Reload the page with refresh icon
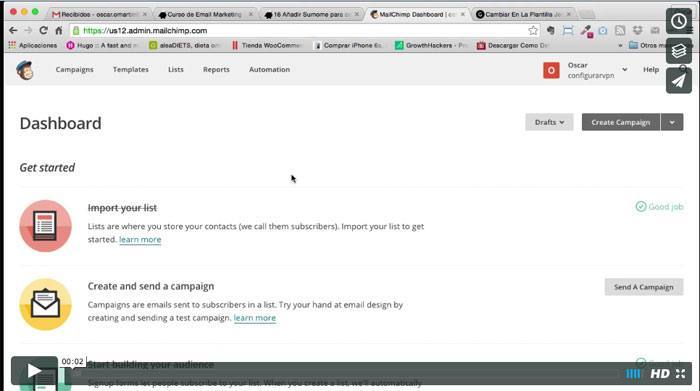The width and height of the screenshot is (700, 391). 43,30
